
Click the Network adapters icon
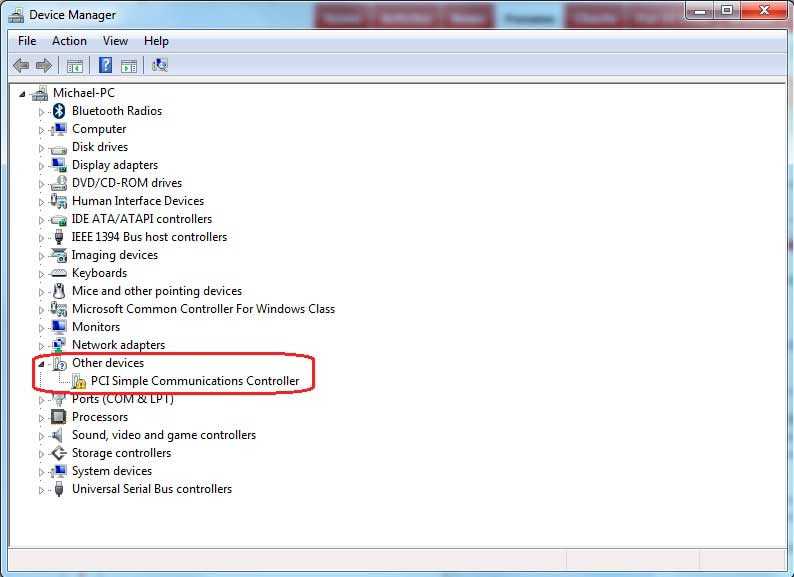(x=59, y=345)
